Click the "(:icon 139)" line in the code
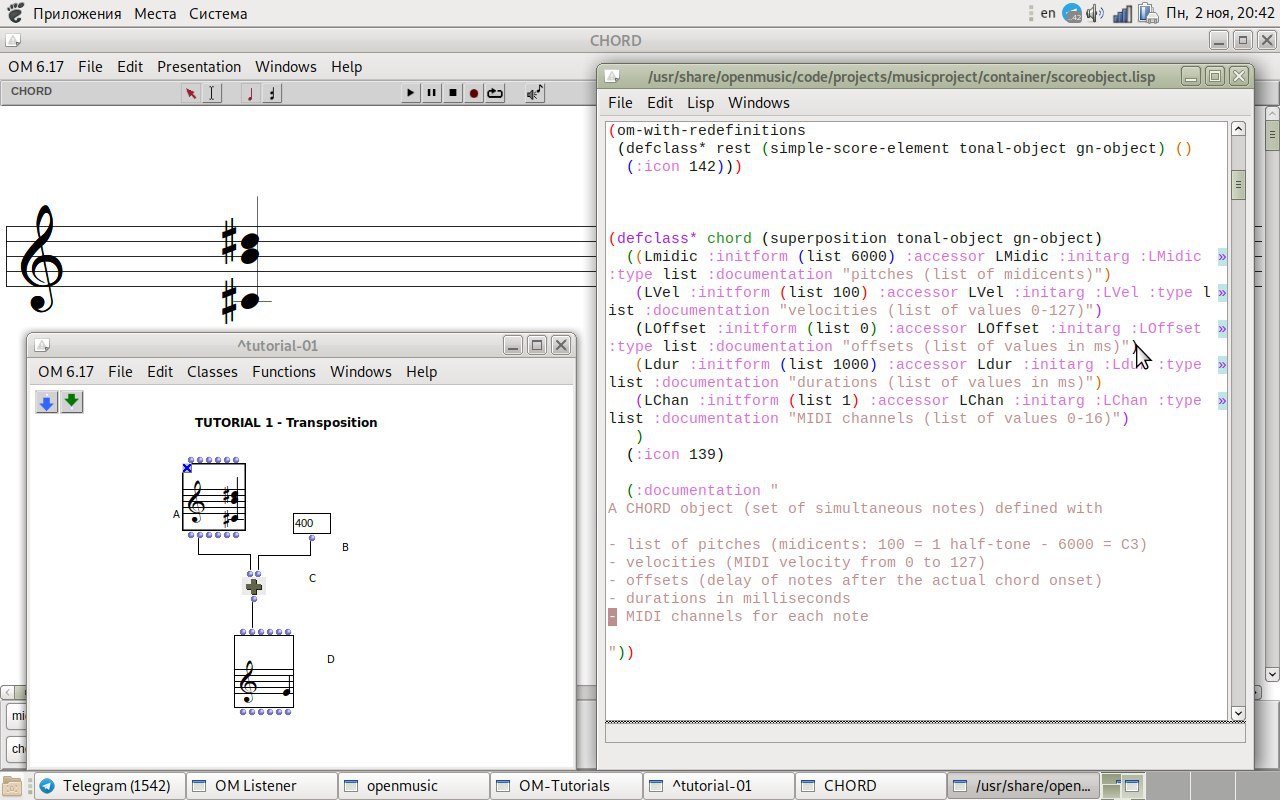Viewport: 1280px width, 800px height. point(675,455)
